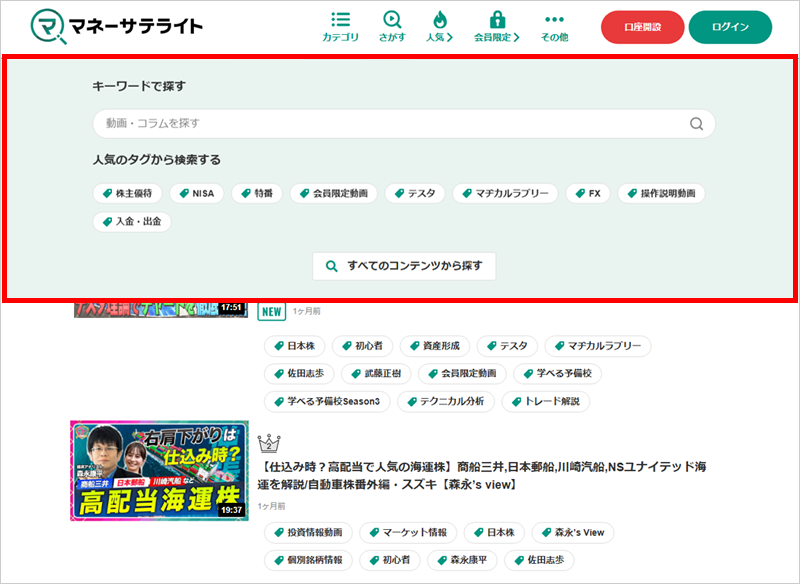The width and height of the screenshot is (800, 584).
Task: Click the magnifier icon inside the keyword search bar
Action: click(695, 123)
